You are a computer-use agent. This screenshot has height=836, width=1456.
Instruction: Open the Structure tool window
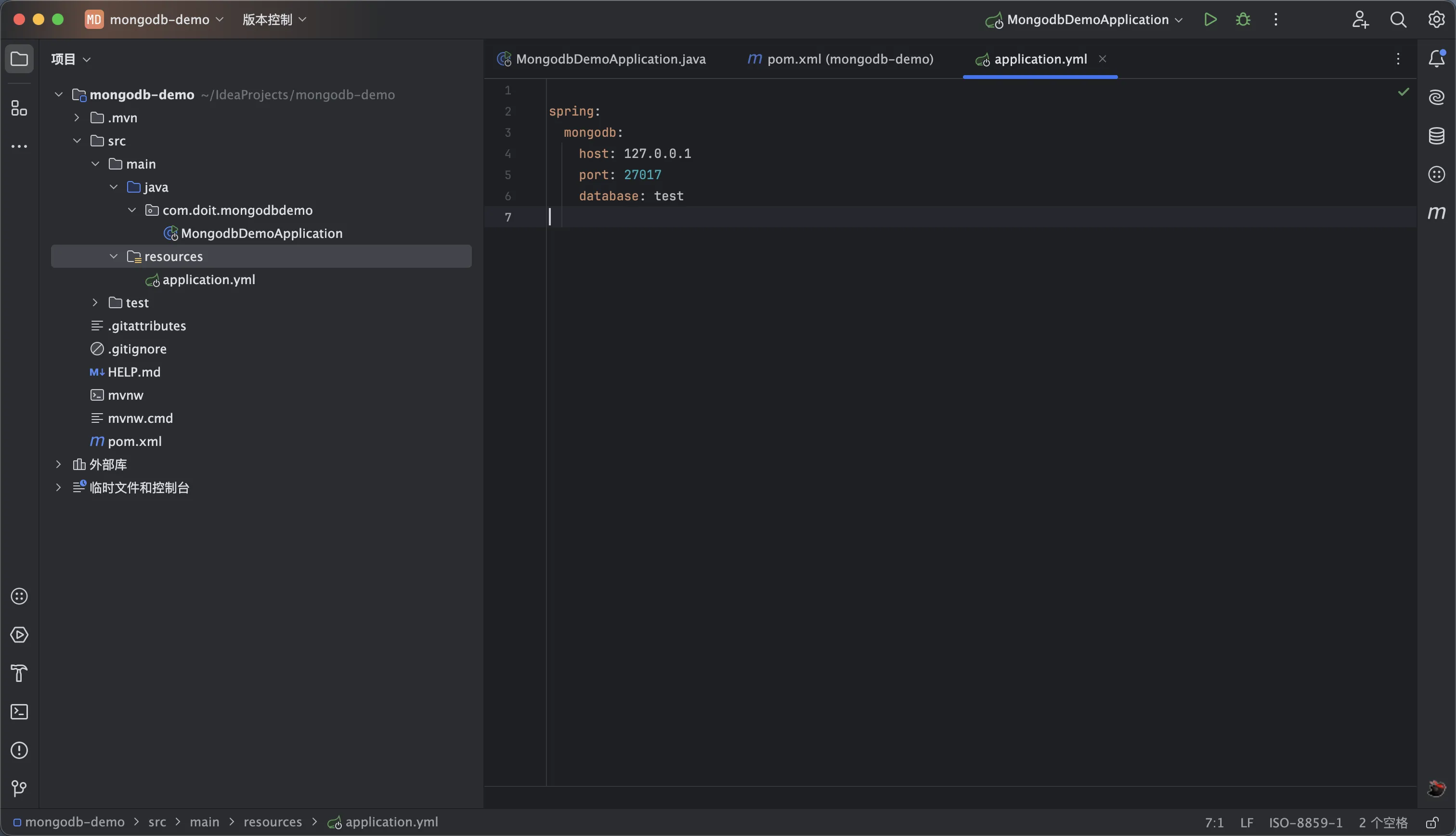point(20,108)
